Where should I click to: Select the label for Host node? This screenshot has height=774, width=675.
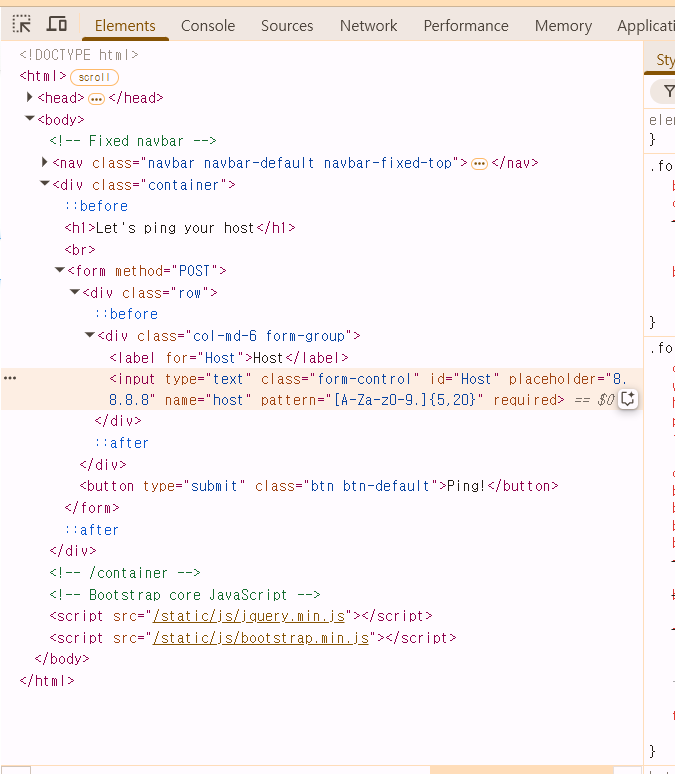click(x=229, y=358)
